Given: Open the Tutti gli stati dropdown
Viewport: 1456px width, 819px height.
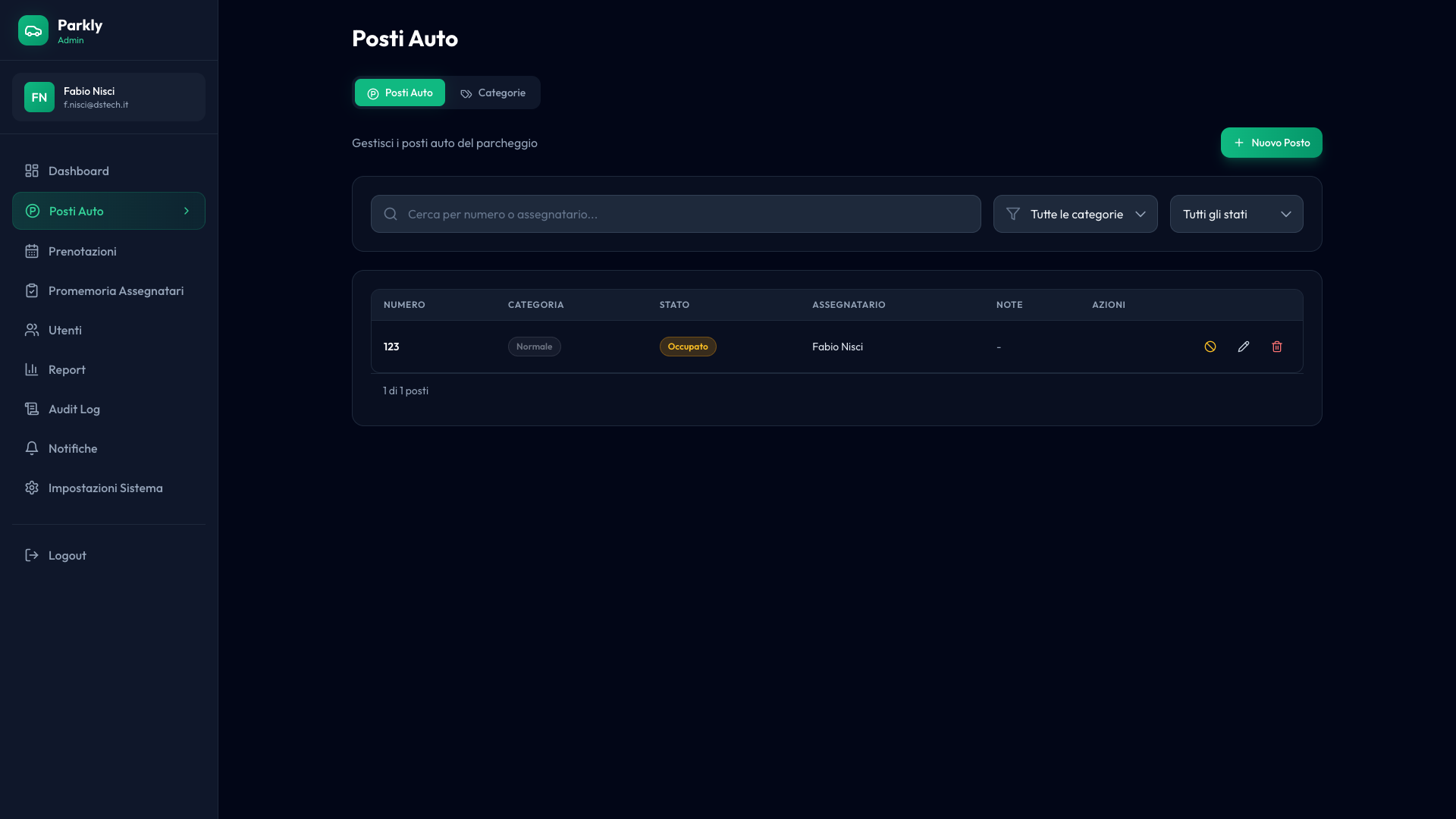Looking at the screenshot, I should tap(1236, 214).
